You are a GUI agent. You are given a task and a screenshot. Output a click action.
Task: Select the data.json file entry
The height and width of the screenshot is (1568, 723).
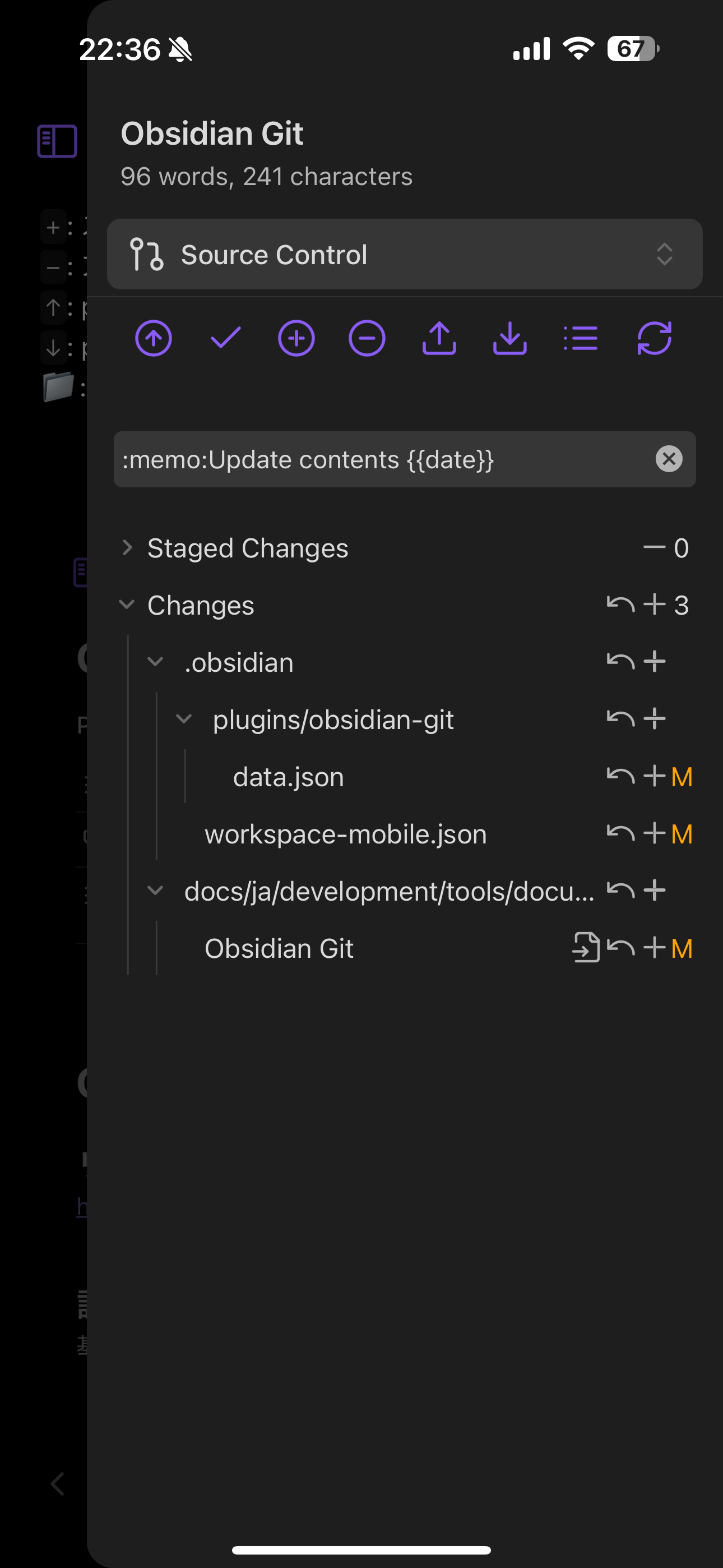pyautogui.click(x=288, y=777)
